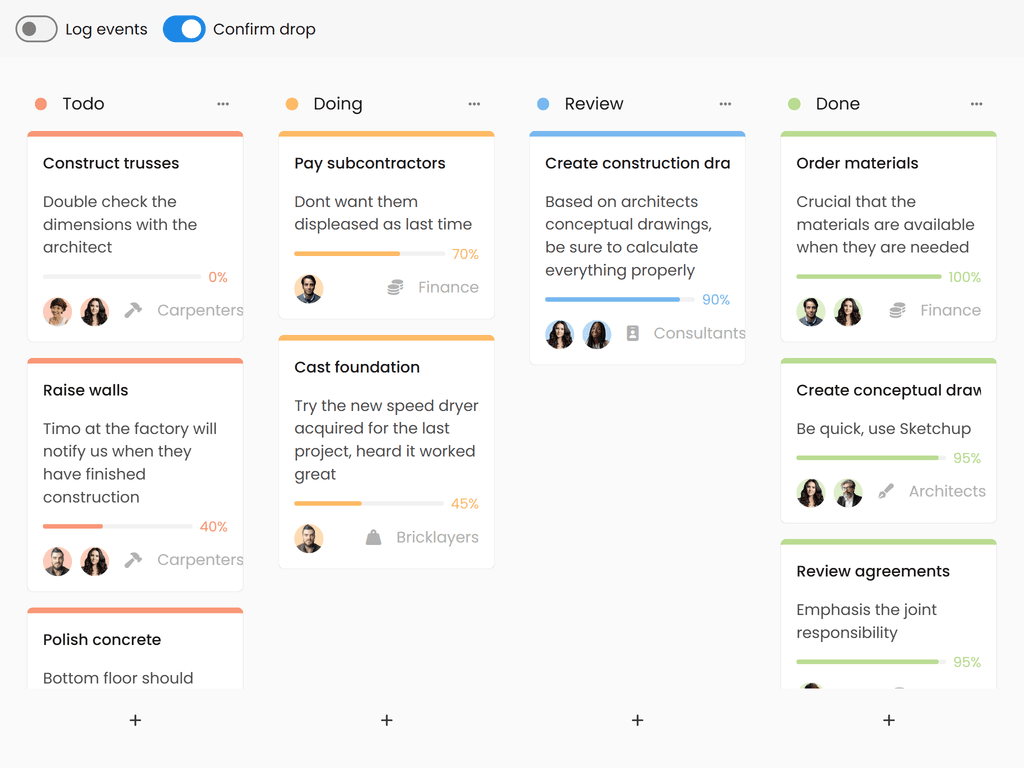The height and width of the screenshot is (768, 1024).
Task: Open Review column ellipsis menu
Action: [x=725, y=104]
